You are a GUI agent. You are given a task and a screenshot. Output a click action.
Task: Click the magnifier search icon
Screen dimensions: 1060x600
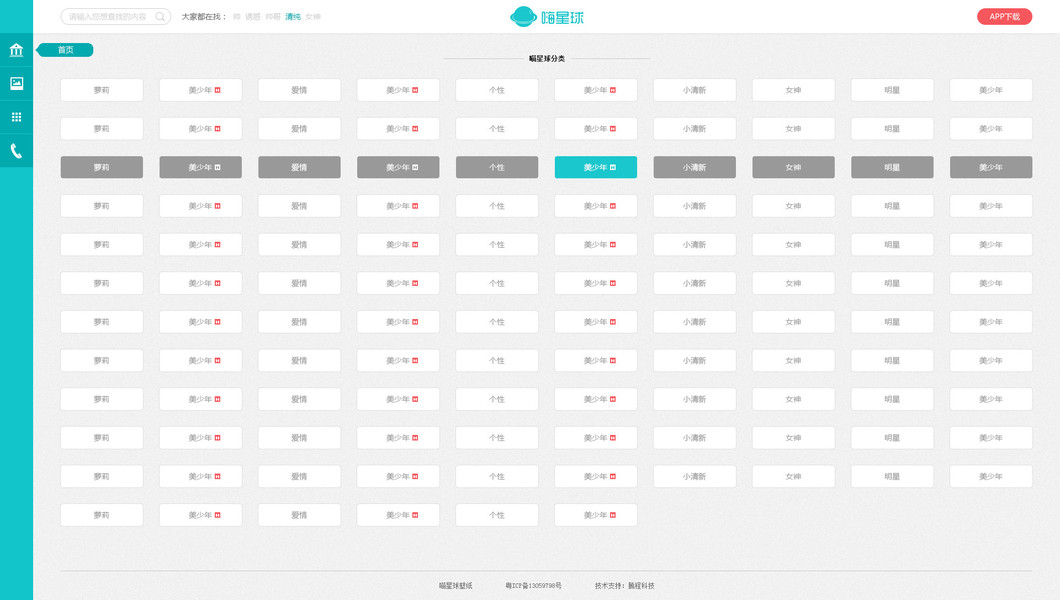pyautogui.click(x=160, y=17)
